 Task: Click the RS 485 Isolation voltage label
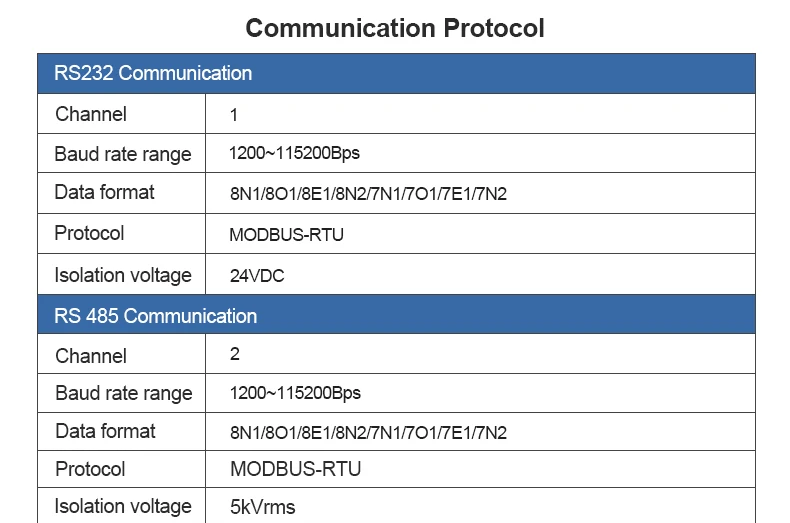(123, 506)
